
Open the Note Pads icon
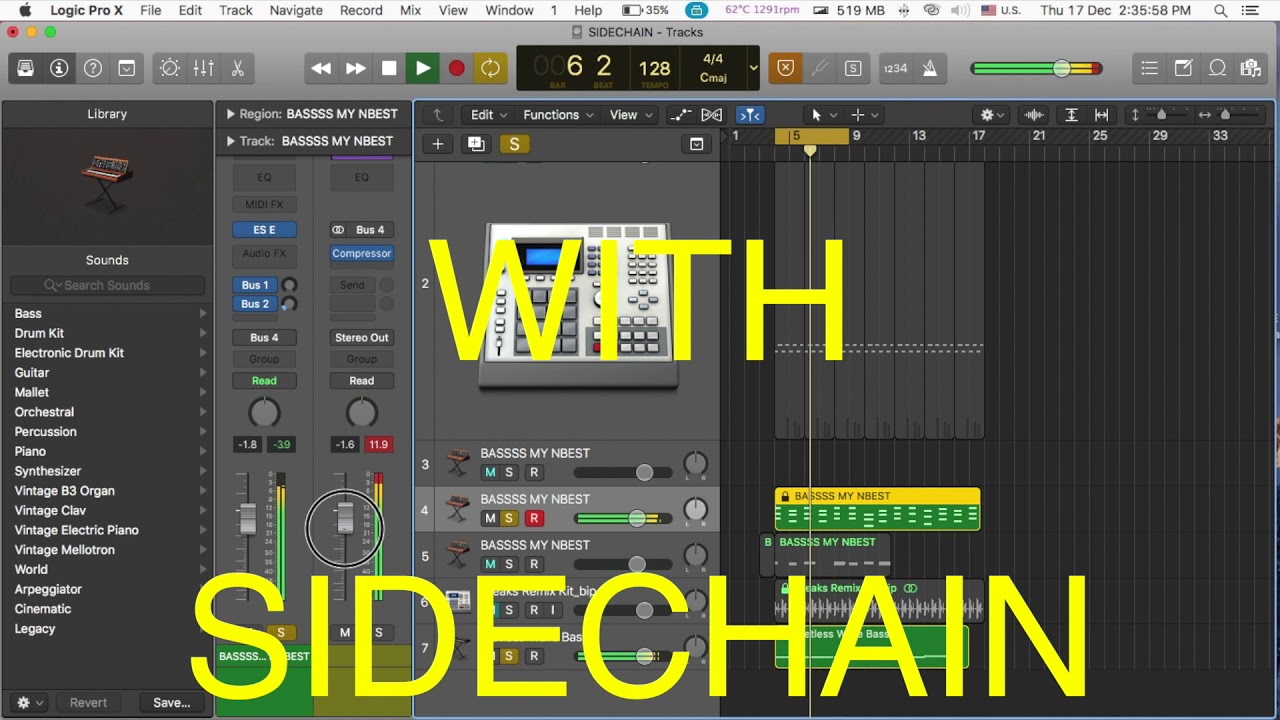[x=1183, y=68]
